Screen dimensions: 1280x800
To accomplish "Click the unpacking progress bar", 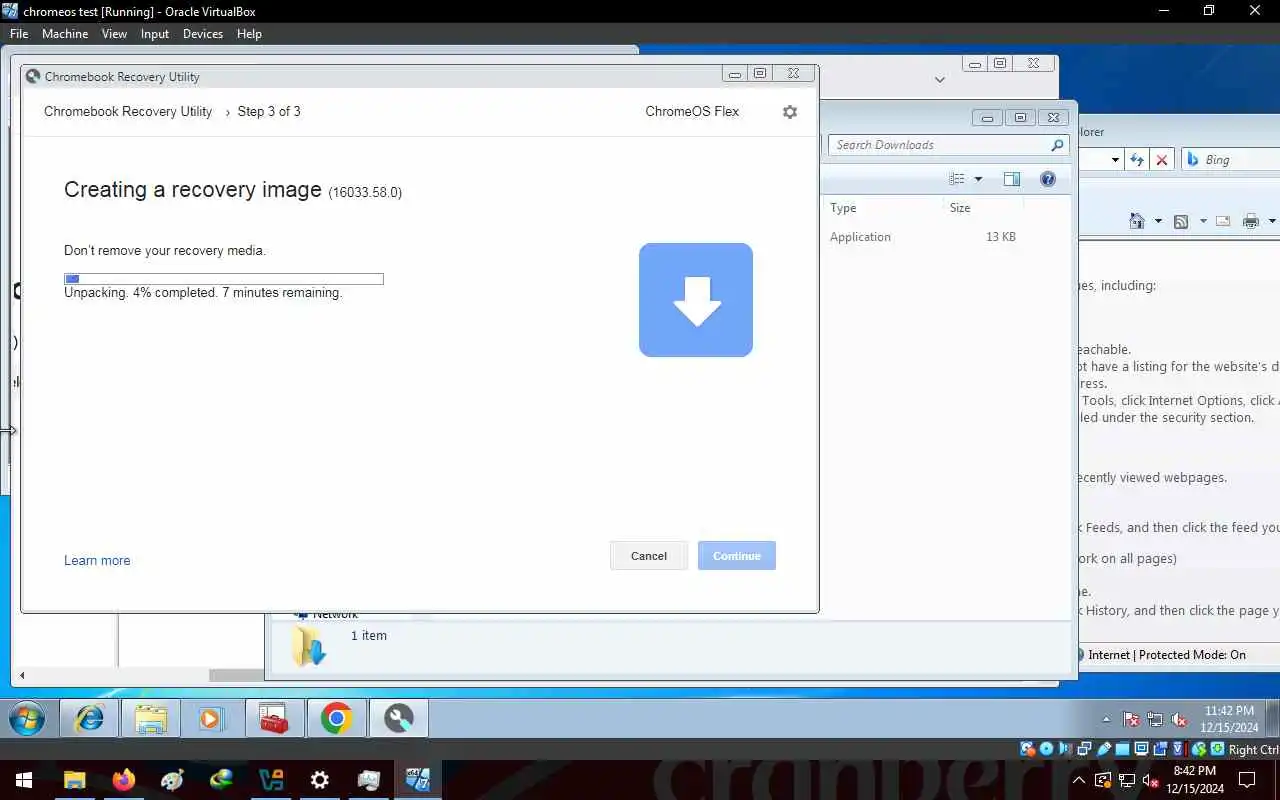I will point(224,279).
